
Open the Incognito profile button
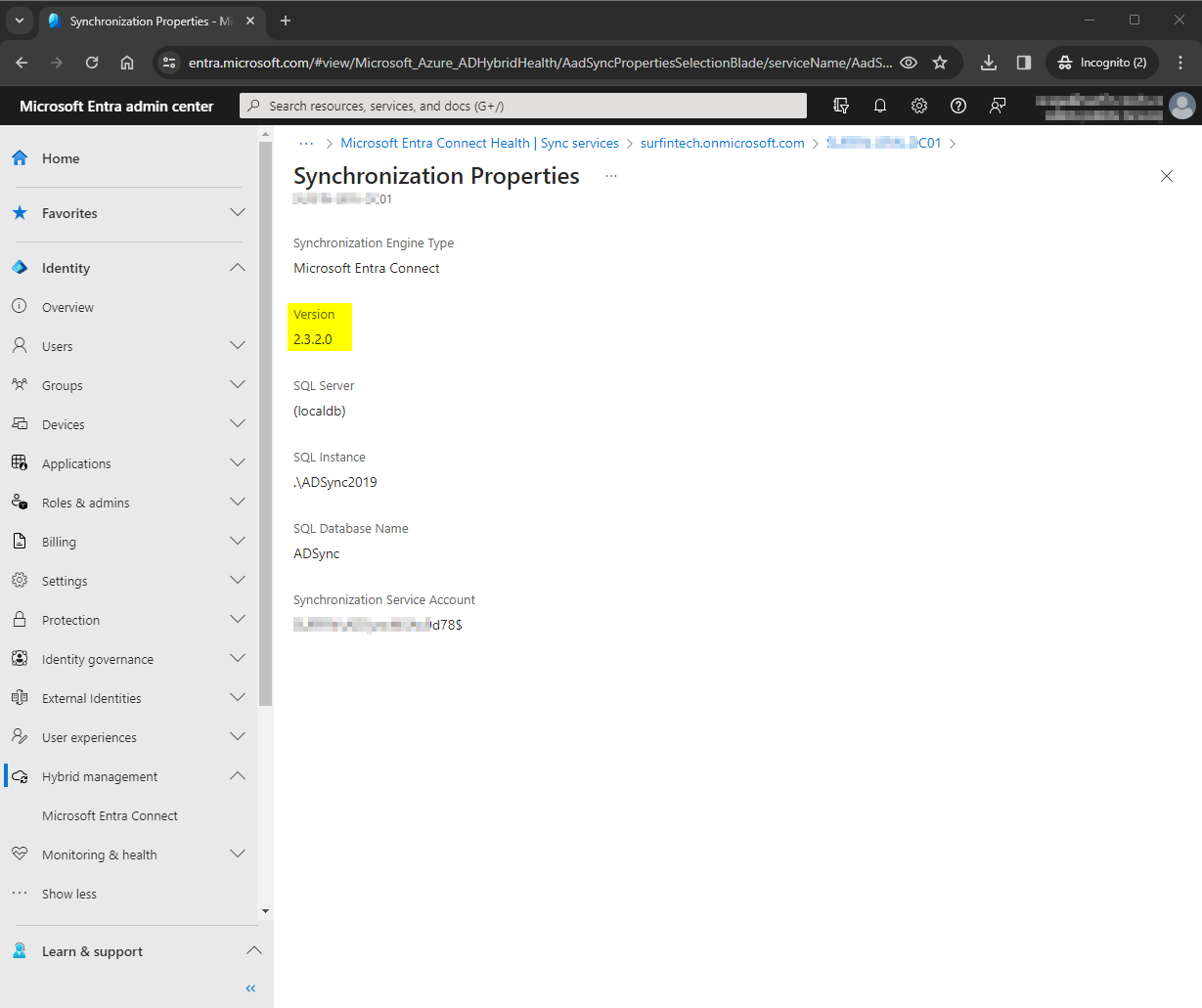click(1102, 63)
